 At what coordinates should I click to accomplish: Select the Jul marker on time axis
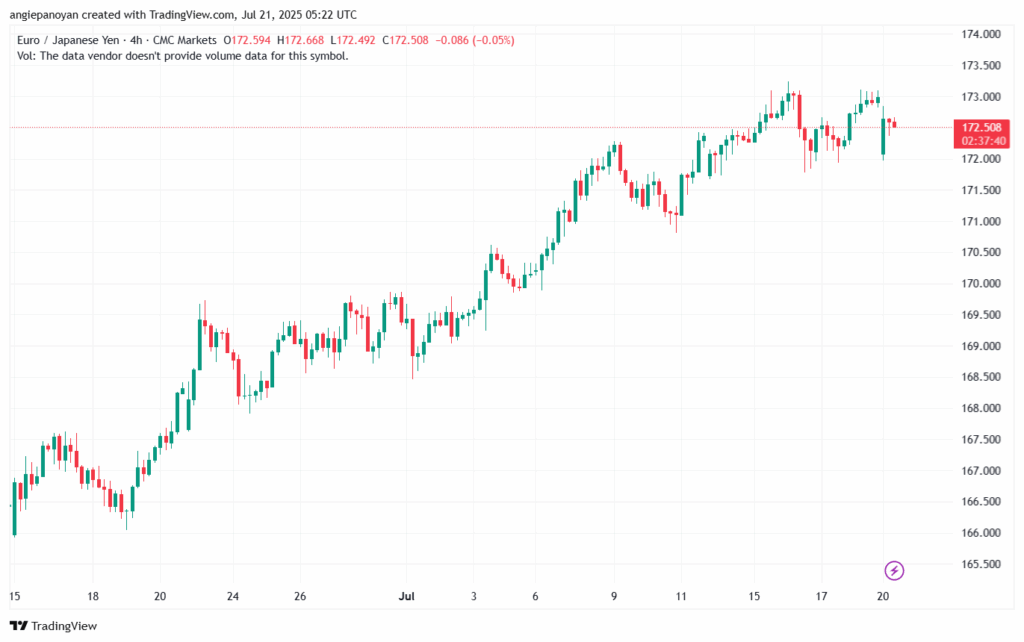(406, 596)
